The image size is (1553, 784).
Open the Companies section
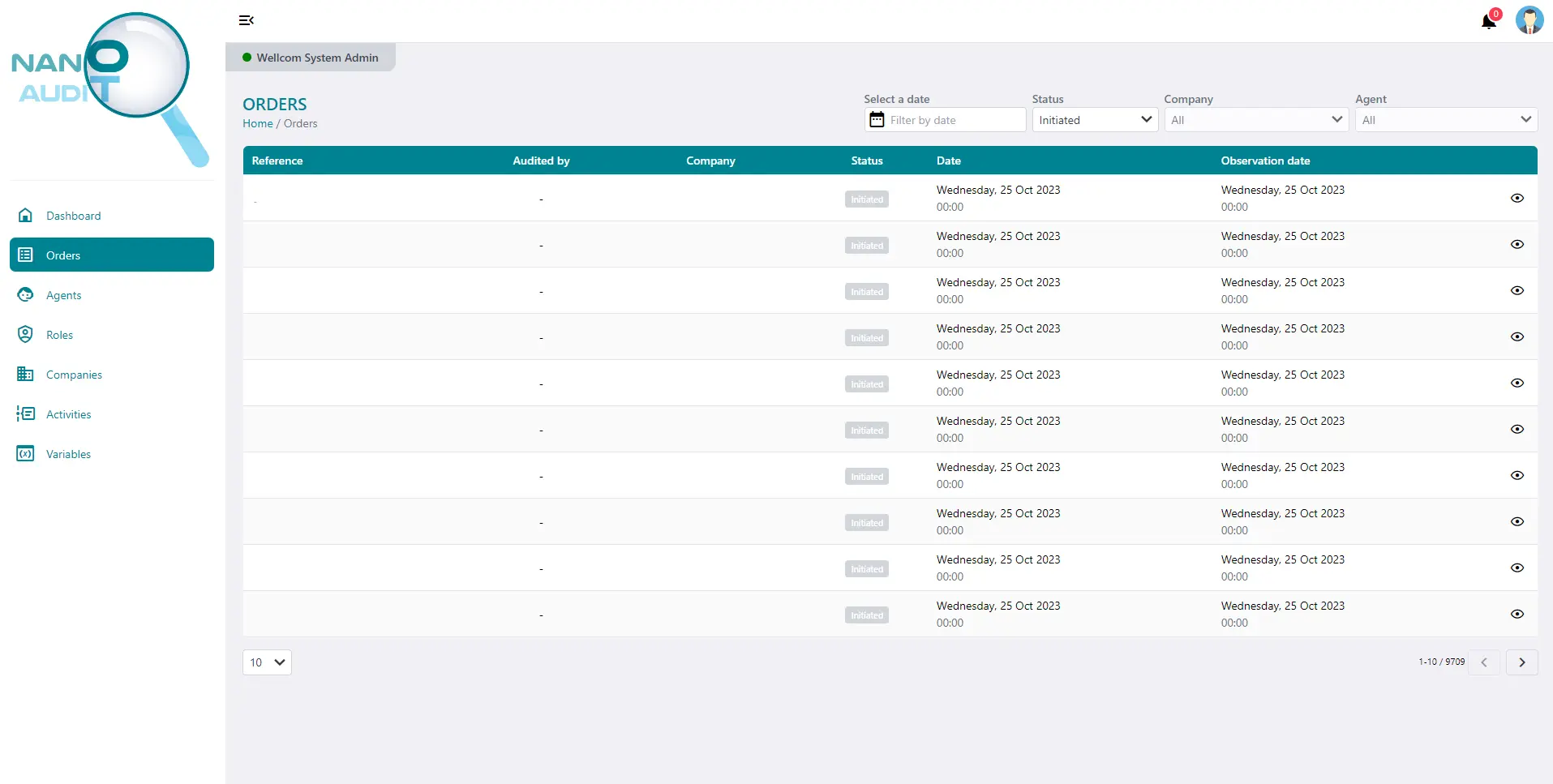[73, 375]
